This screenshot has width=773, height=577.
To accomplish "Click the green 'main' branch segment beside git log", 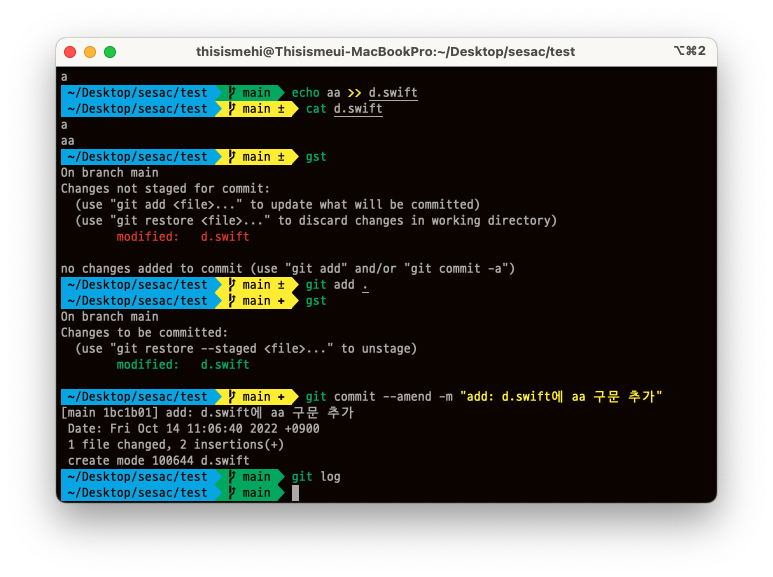I will click(x=249, y=477).
